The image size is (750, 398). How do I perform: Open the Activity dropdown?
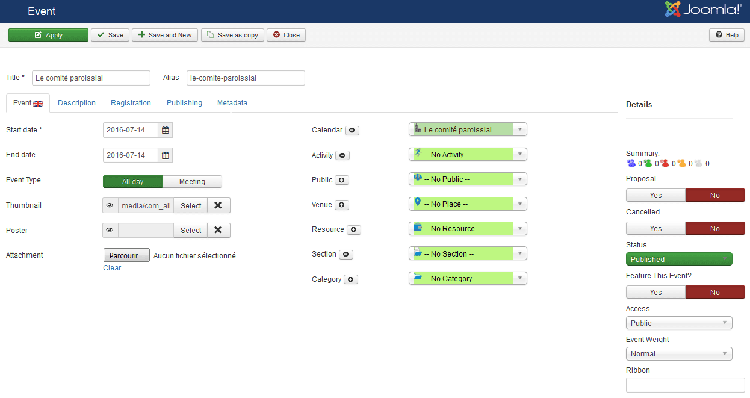pos(468,154)
